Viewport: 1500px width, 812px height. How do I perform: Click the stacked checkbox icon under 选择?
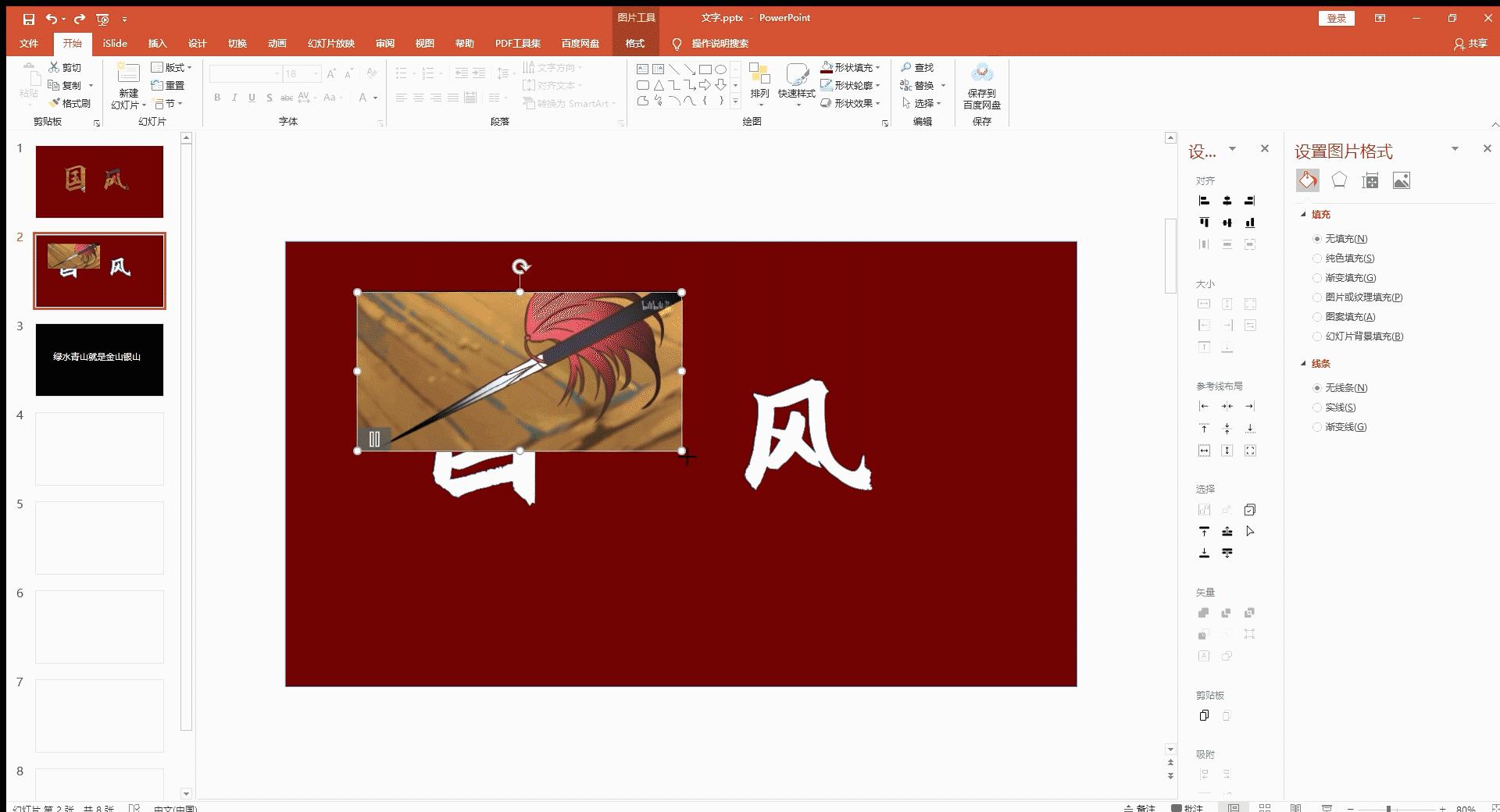[x=1250, y=510]
